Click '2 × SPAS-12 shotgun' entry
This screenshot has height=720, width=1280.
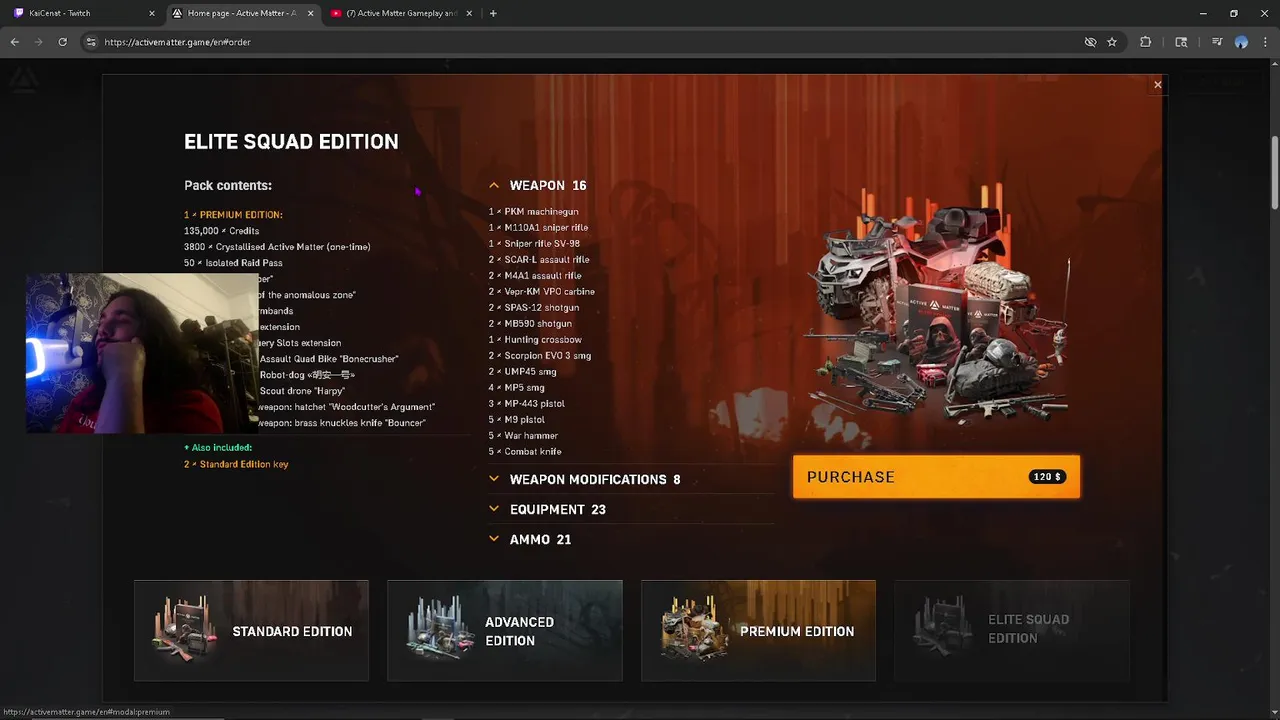click(x=534, y=308)
